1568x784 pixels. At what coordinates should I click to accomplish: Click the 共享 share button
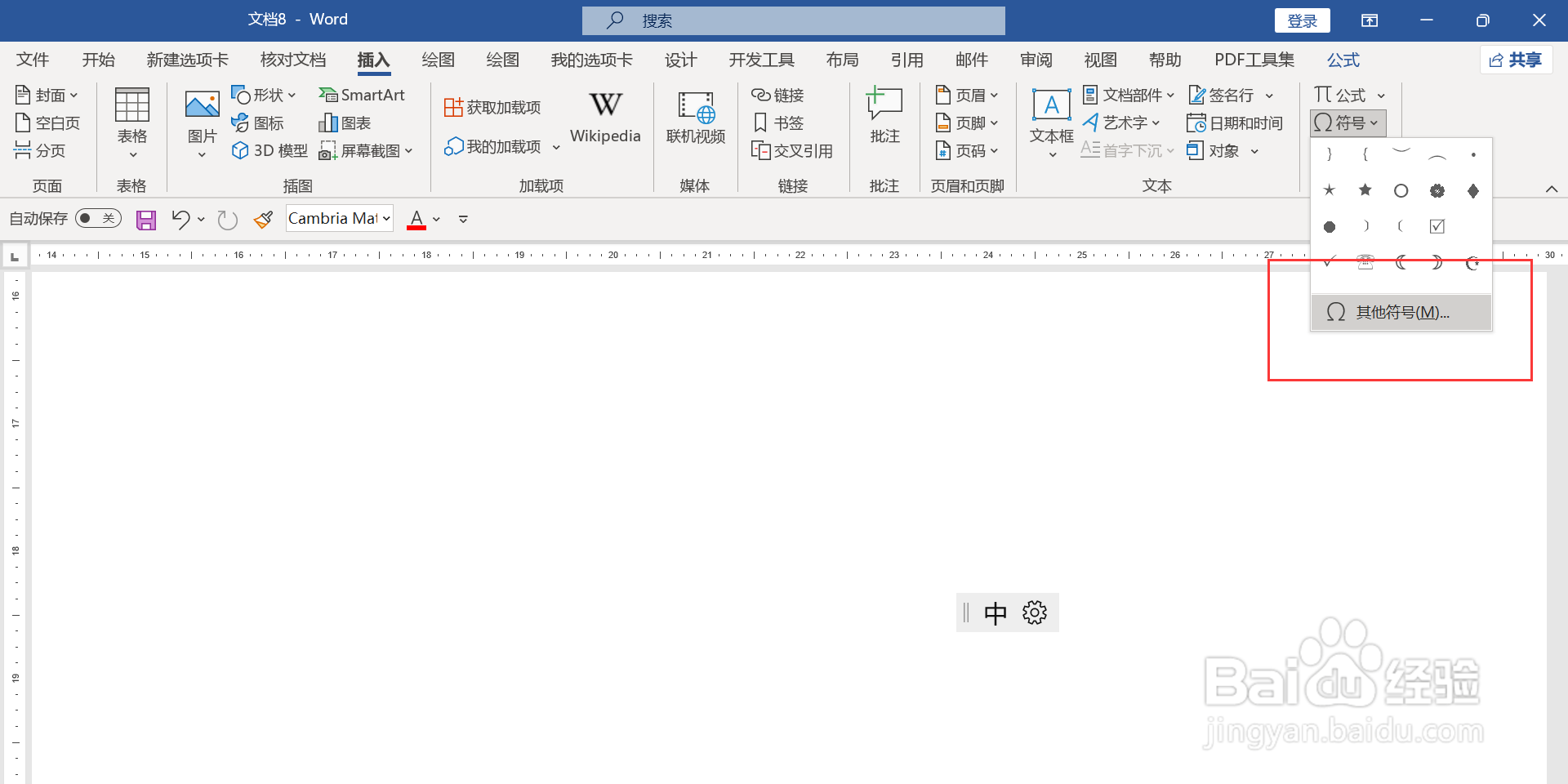(x=1516, y=60)
